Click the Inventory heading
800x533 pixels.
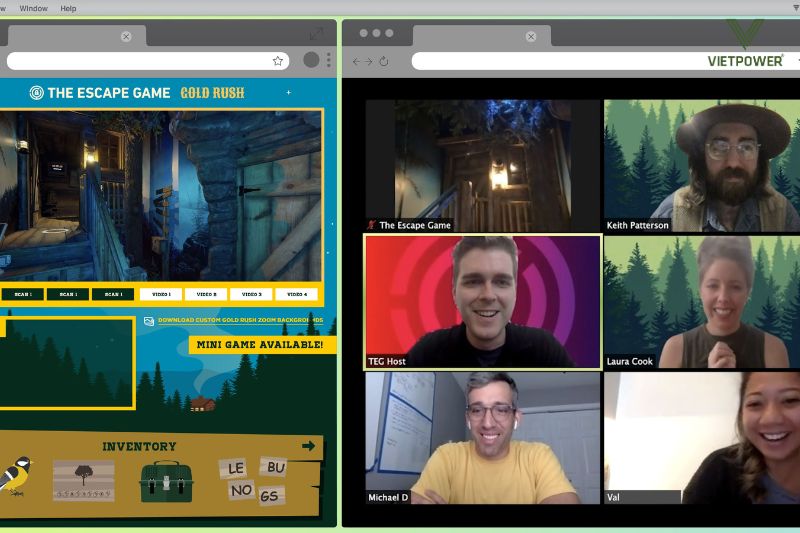139,447
